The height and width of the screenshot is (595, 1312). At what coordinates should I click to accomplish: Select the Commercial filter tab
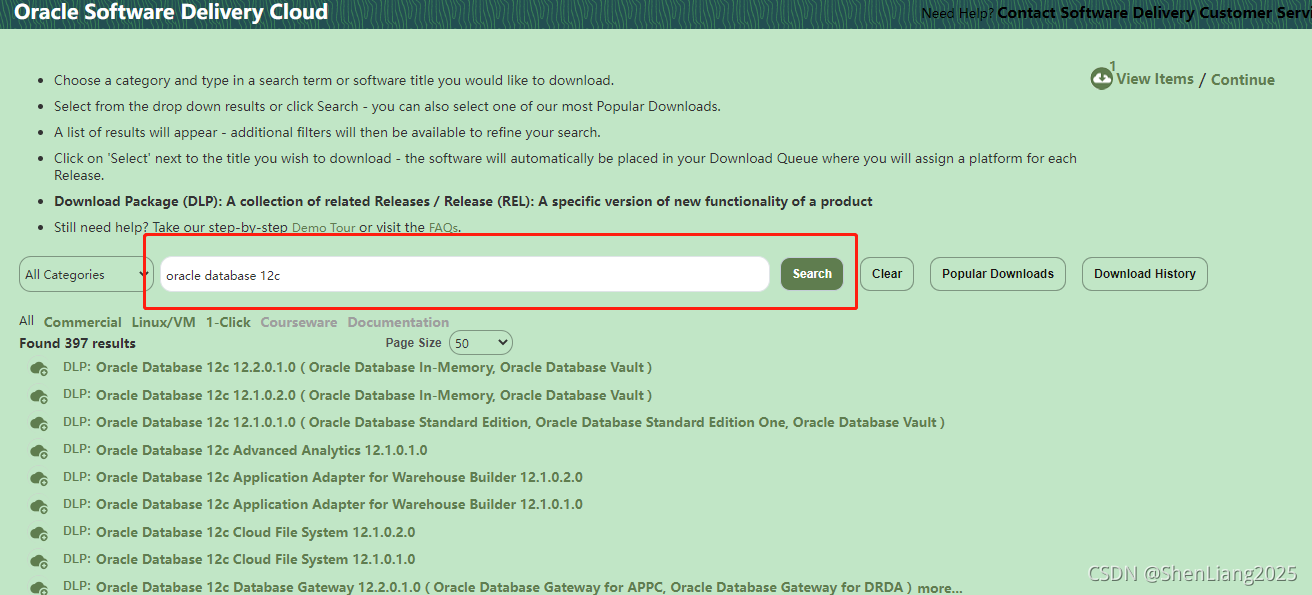[x=83, y=322]
